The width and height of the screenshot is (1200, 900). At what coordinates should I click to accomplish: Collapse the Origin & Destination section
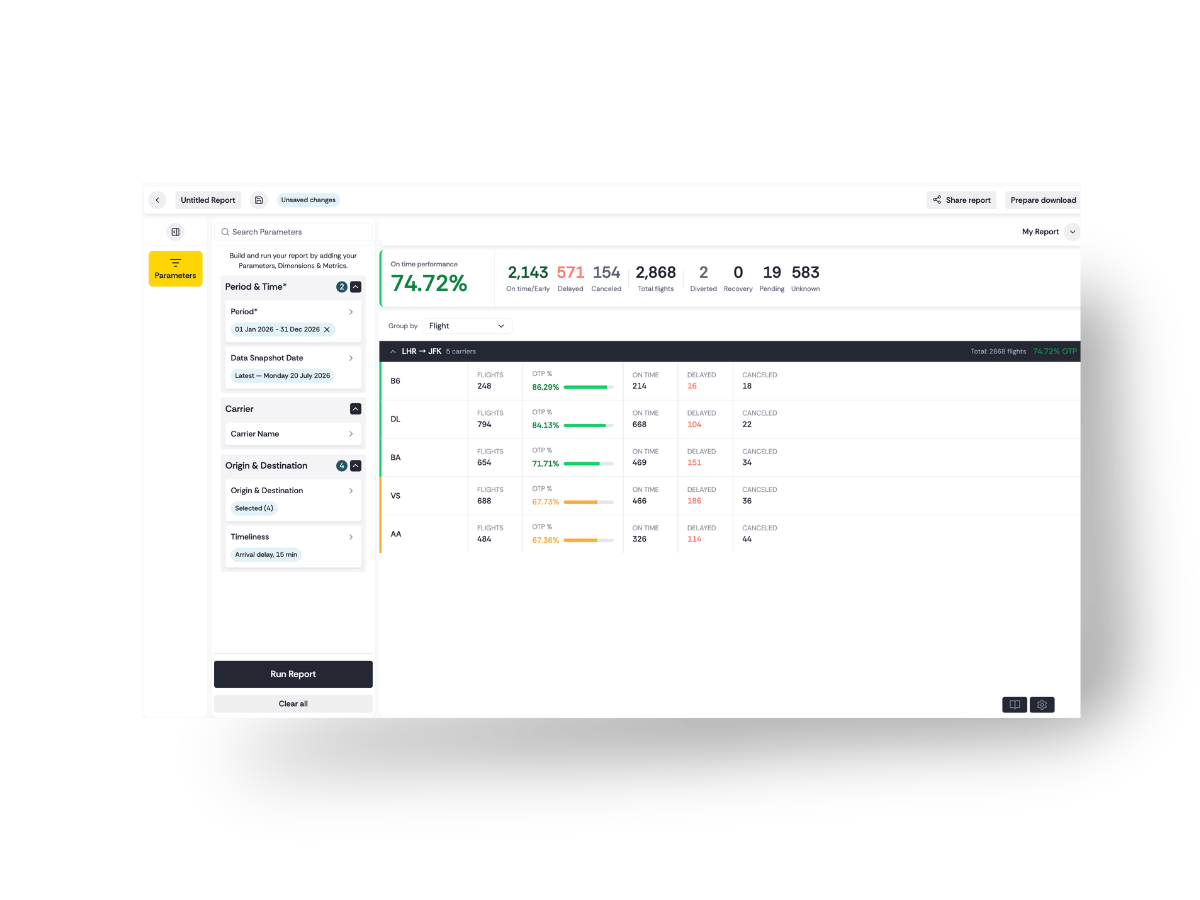[355, 466]
